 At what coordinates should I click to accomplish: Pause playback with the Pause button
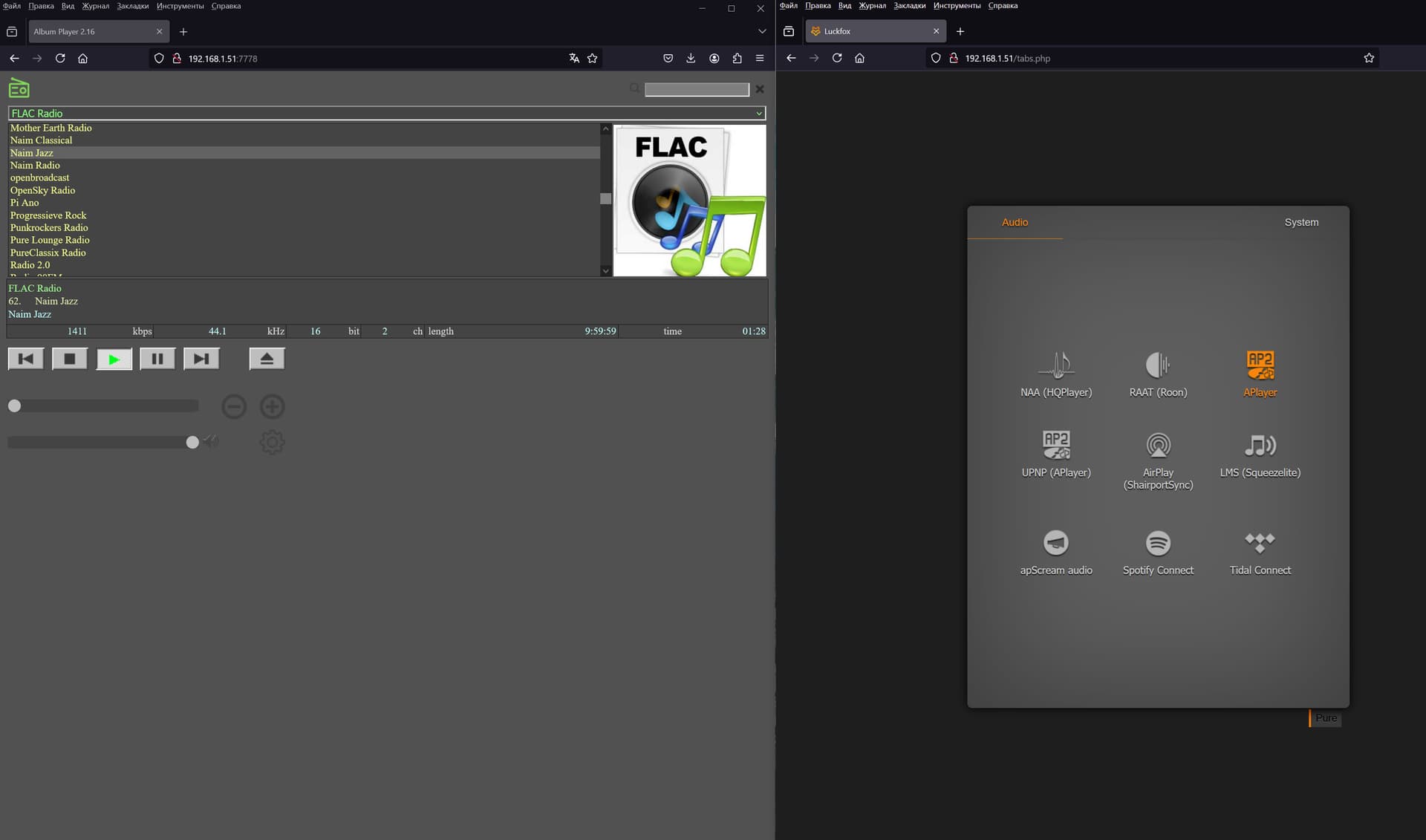coord(157,359)
